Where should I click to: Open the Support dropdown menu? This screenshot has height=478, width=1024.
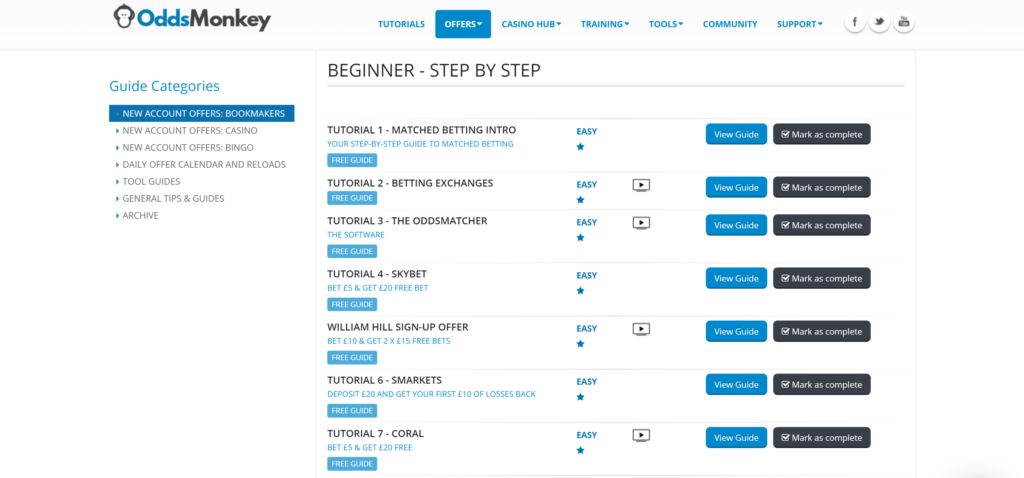pos(799,24)
